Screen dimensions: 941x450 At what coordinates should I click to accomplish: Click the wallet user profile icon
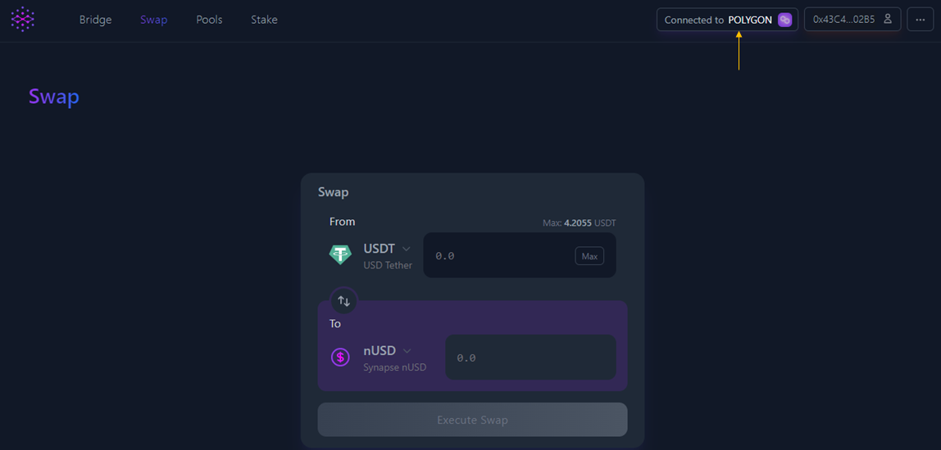(x=888, y=19)
